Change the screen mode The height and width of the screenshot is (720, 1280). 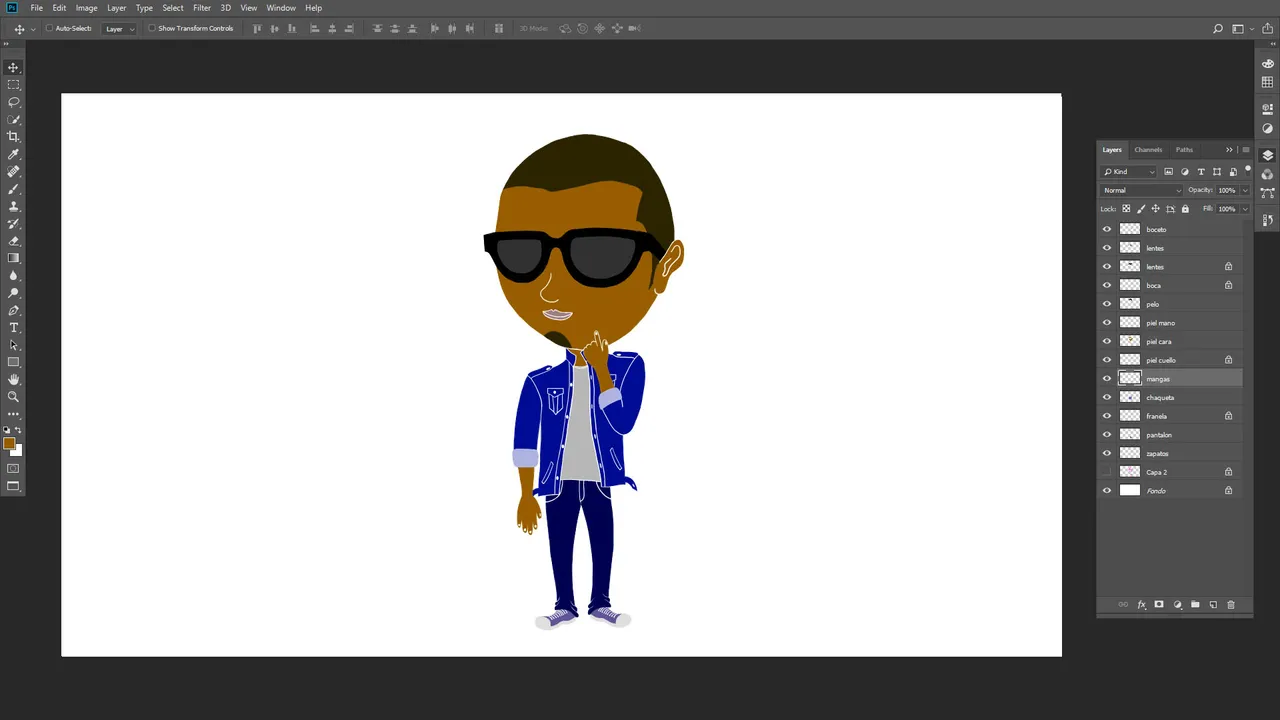tap(13, 487)
